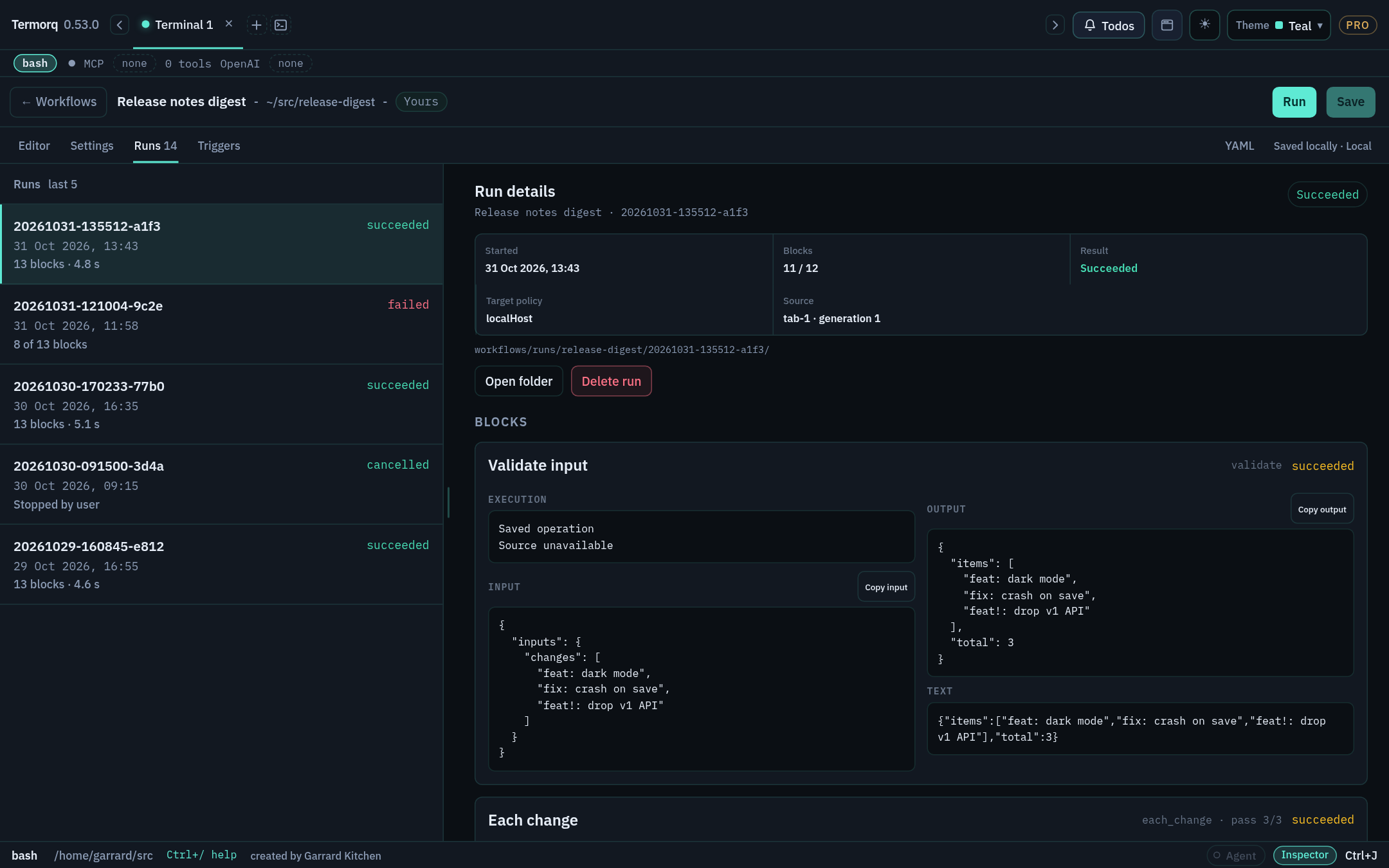This screenshot has width=1389, height=868.
Task: Copy the Validate input block input
Action: click(x=886, y=587)
